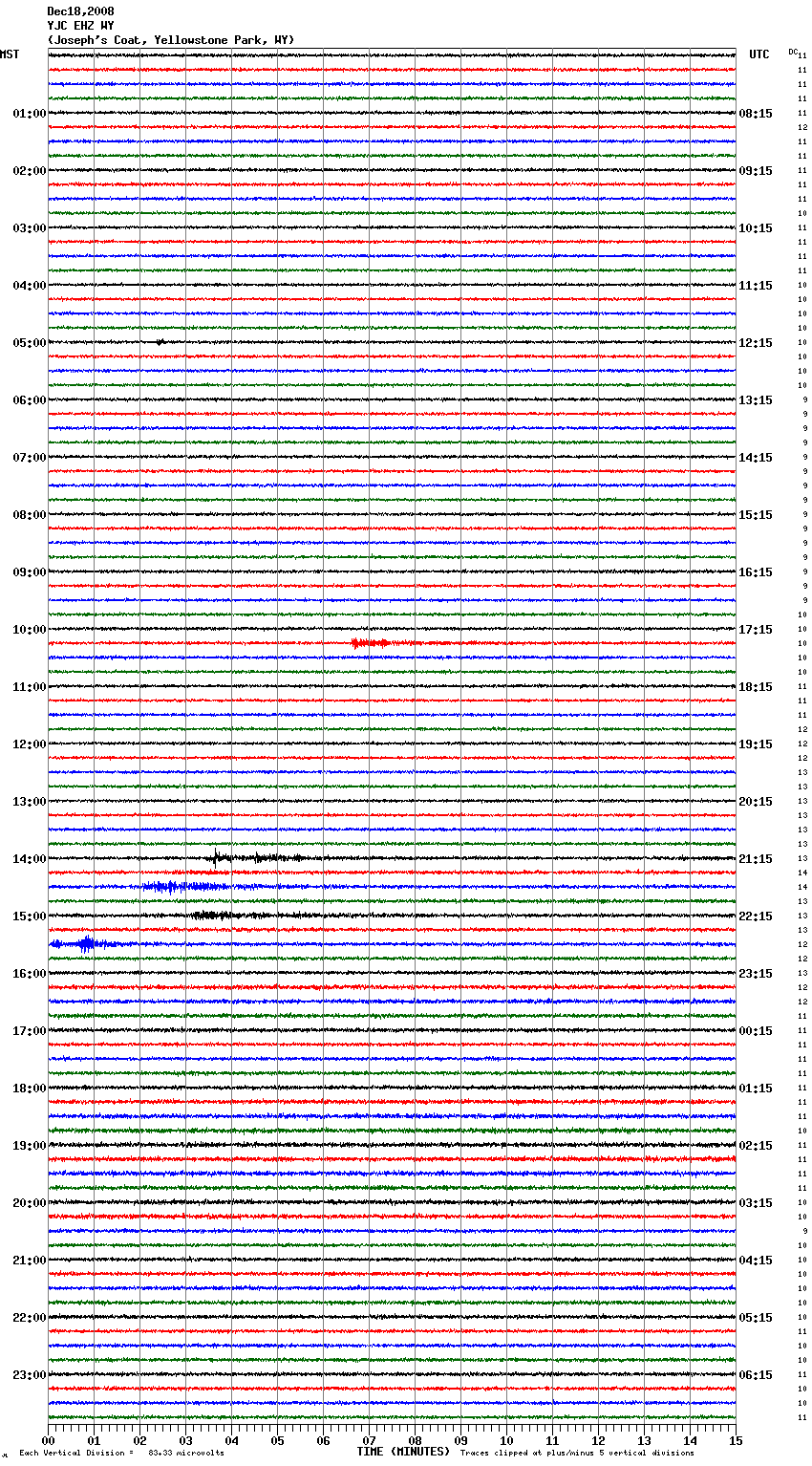Image resolution: width=812 pixels, height=1466 pixels.
Task: Click the 00 tick label on time axis
Action: pyautogui.click(x=49, y=1440)
